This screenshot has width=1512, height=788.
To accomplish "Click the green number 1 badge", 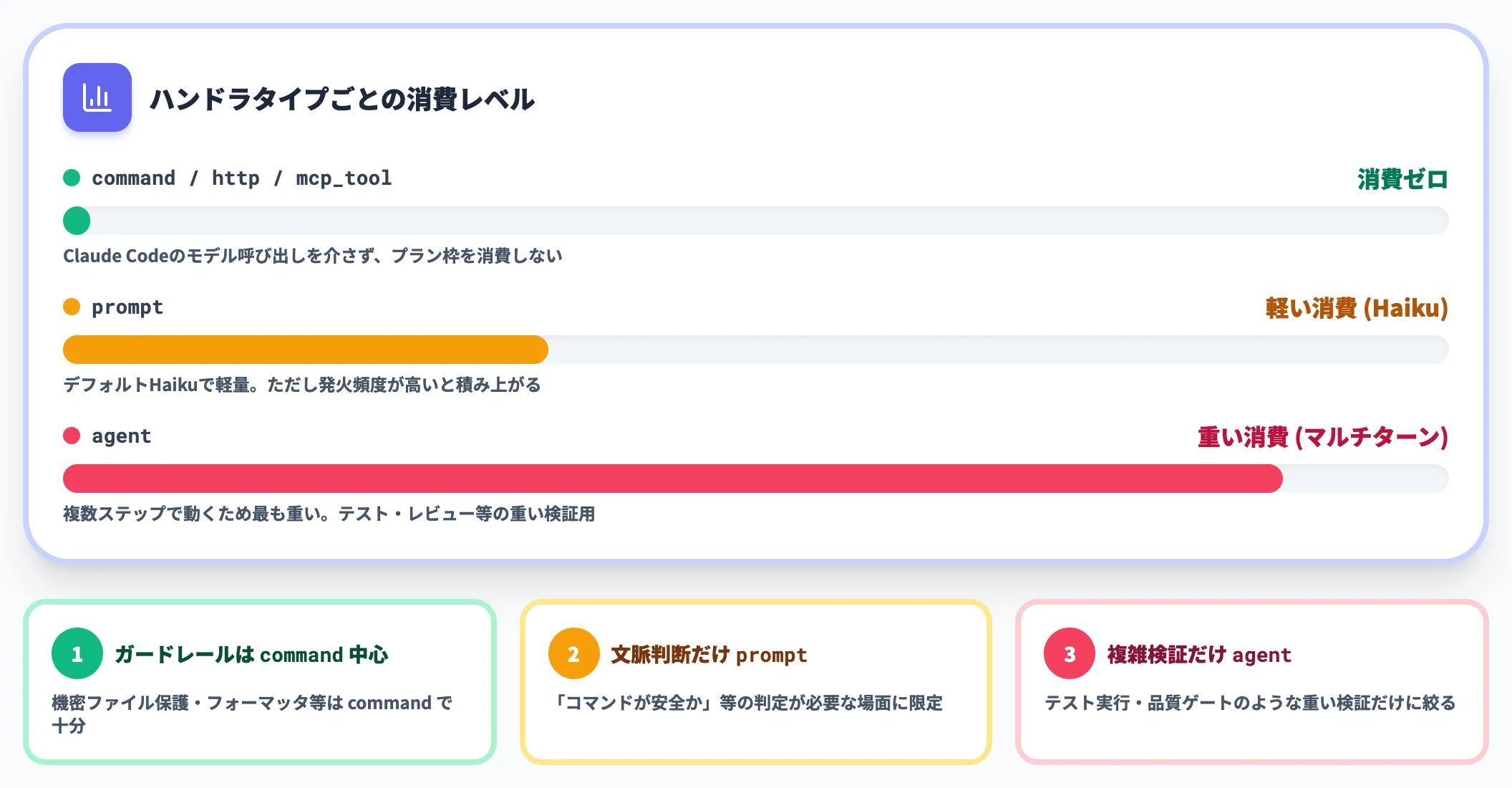I will click(77, 653).
